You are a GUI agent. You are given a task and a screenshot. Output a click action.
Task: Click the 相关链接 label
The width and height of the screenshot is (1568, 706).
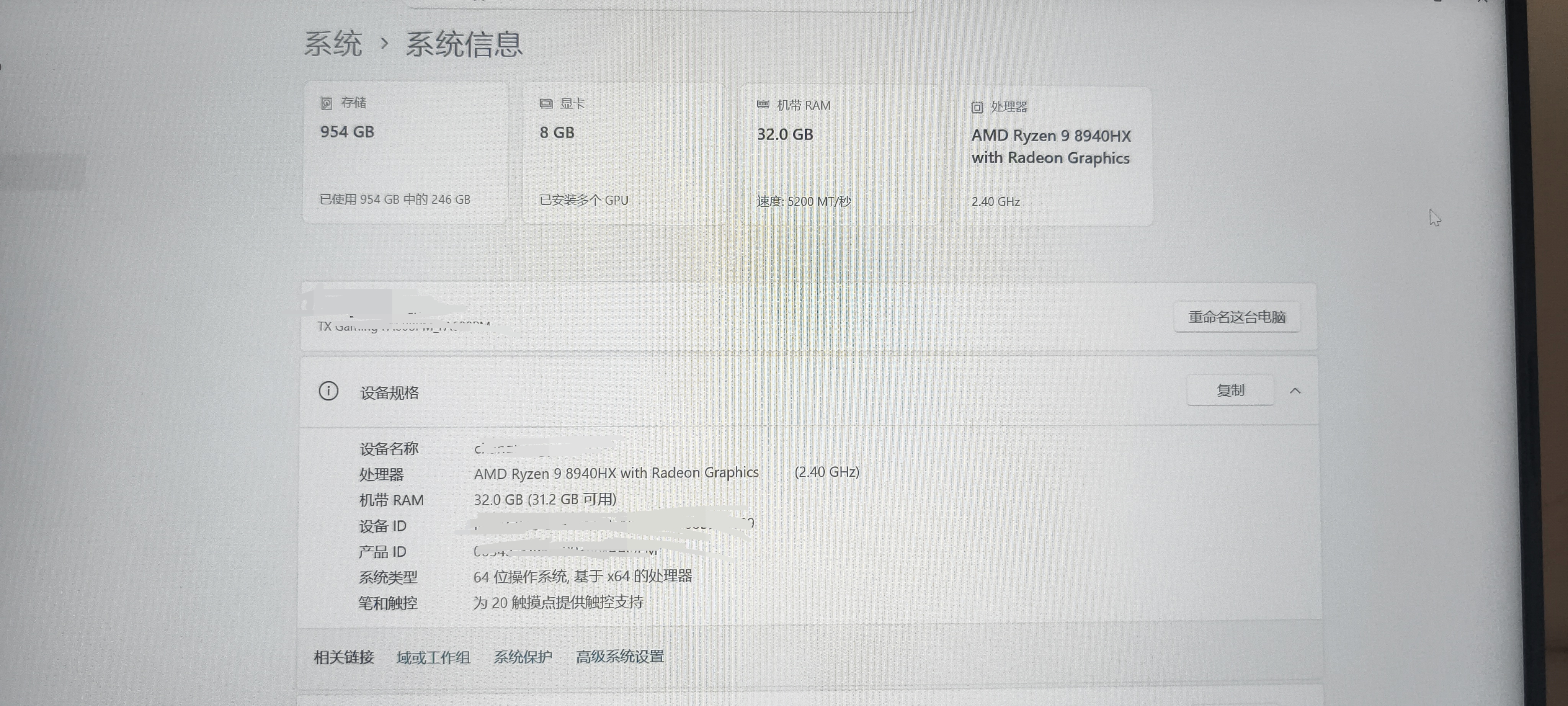[x=344, y=657]
